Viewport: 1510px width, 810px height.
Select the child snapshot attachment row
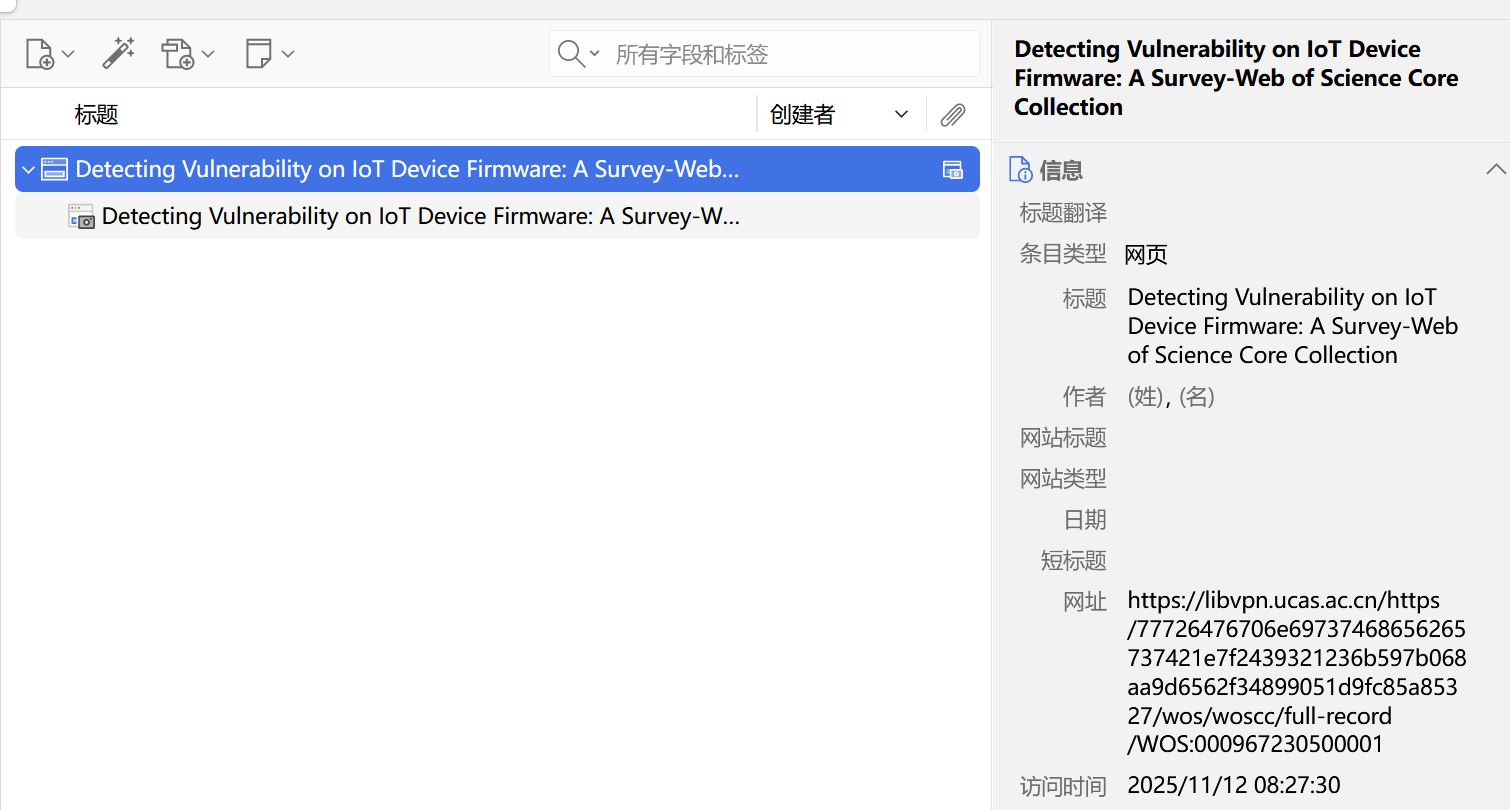pyautogui.click(x=420, y=217)
